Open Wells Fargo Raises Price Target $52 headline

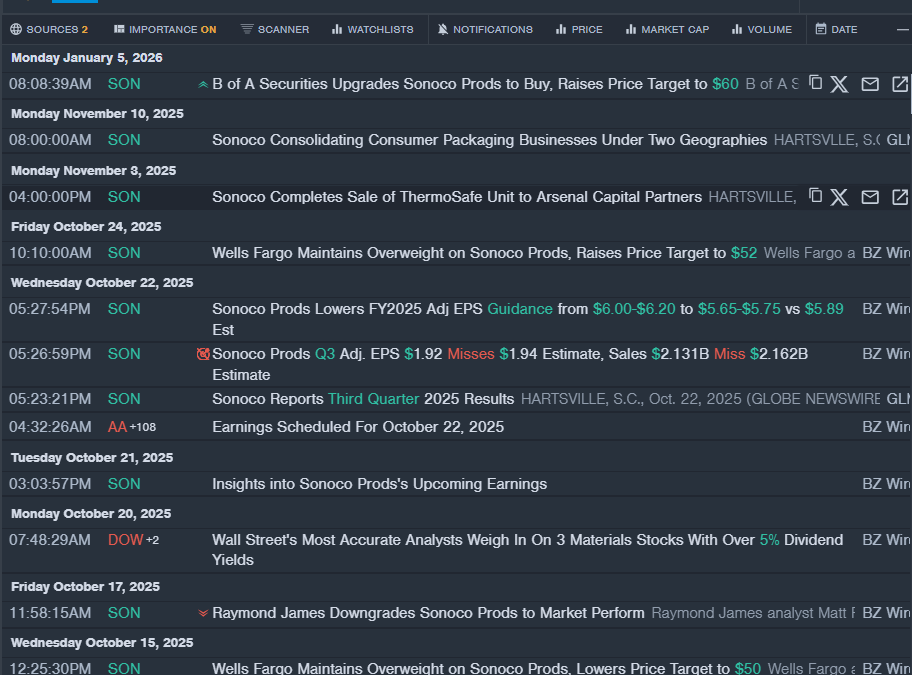point(485,253)
